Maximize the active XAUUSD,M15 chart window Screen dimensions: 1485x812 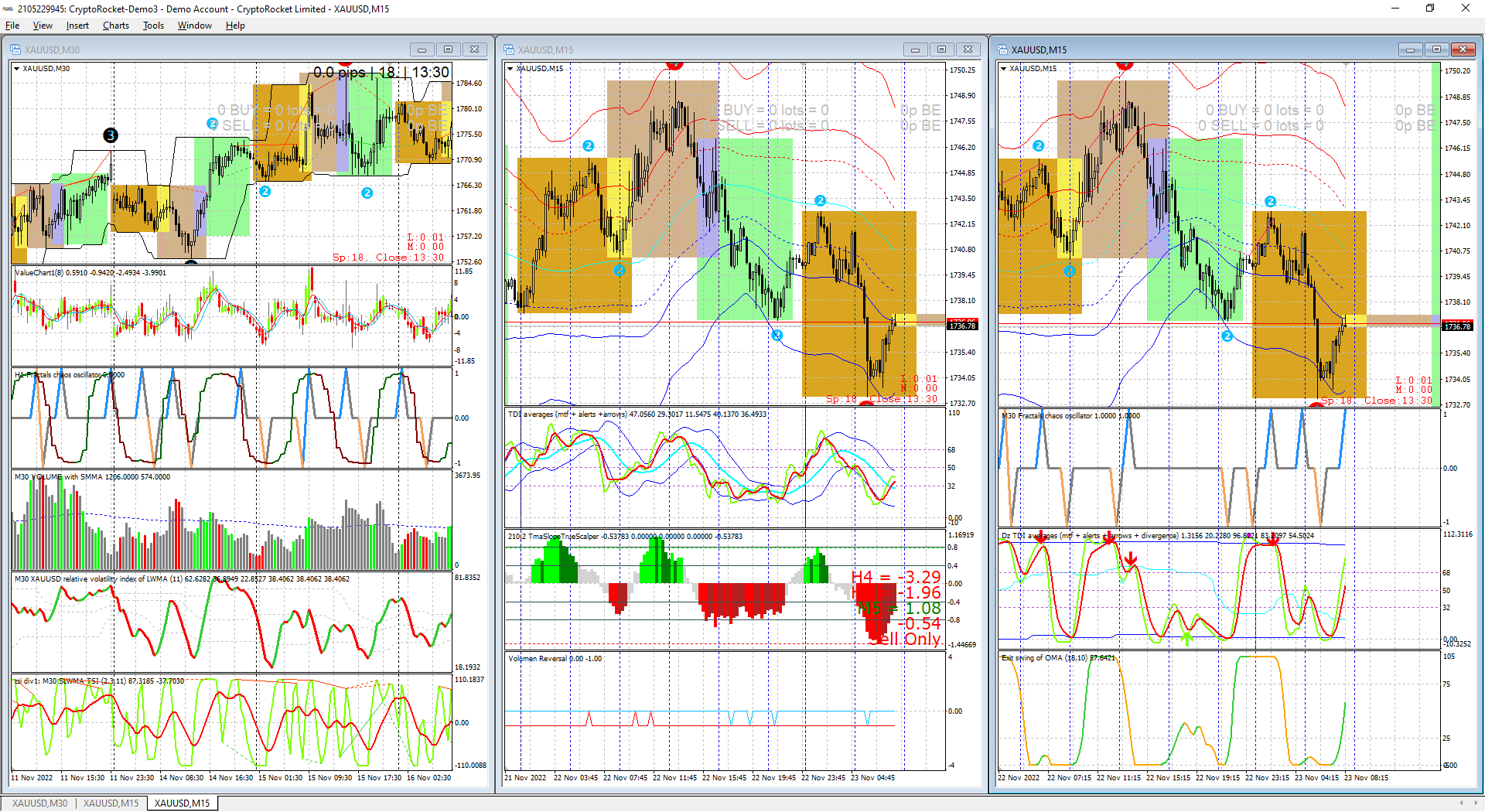point(1436,49)
